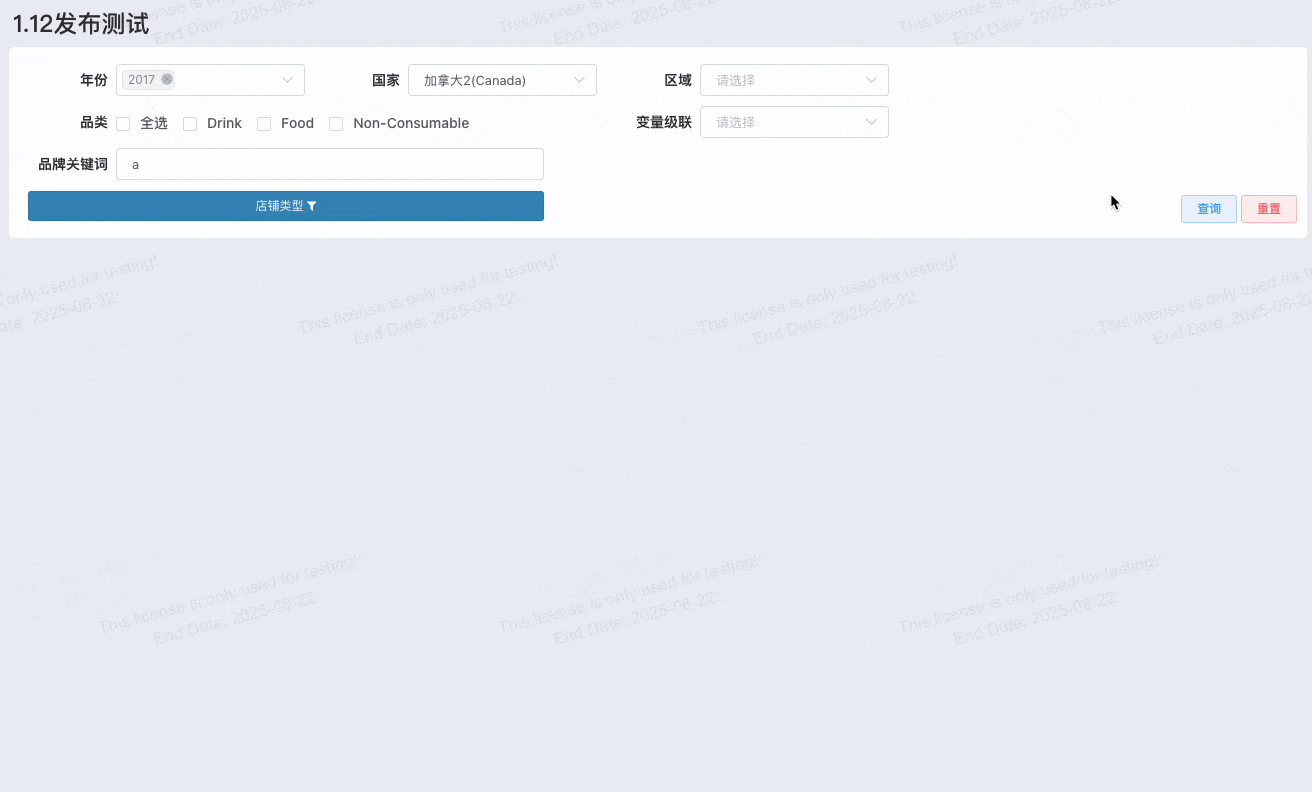Image resolution: width=1312 pixels, height=792 pixels.
Task: Select the Non-Consumable checkbox
Action: coord(336,124)
